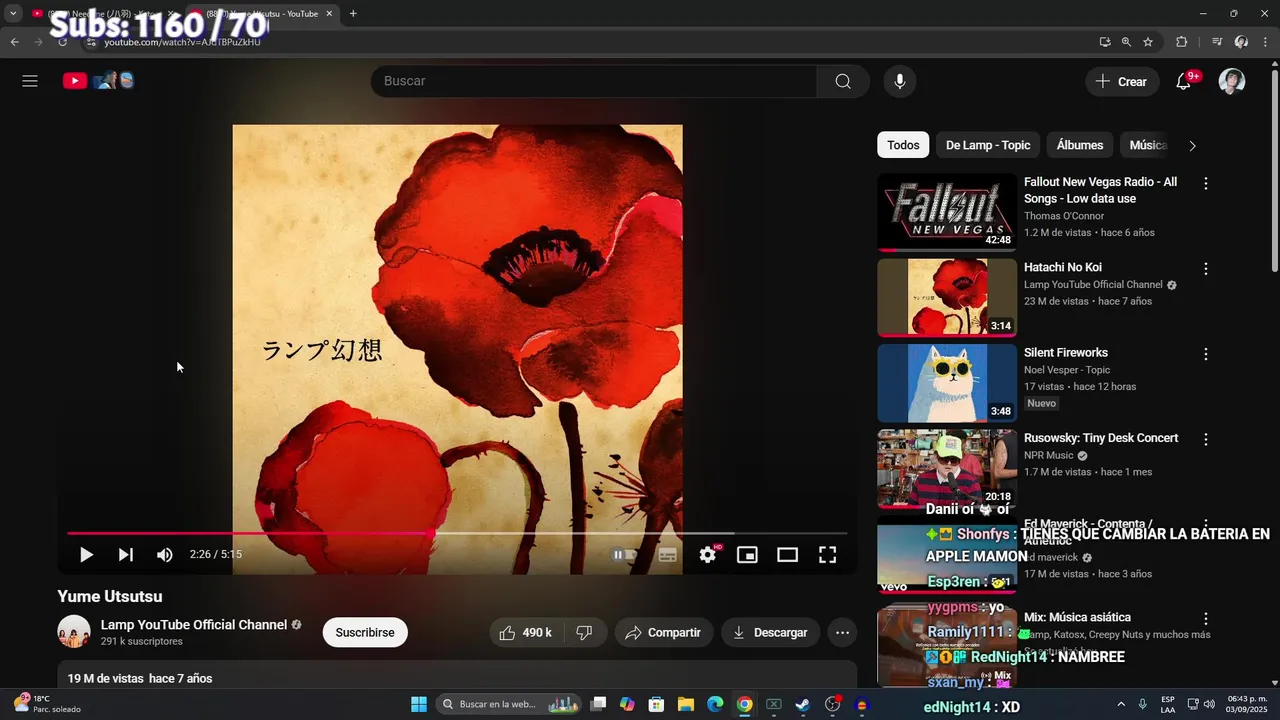
Task: Start voice search with the microphone
Action: point(900,81)
